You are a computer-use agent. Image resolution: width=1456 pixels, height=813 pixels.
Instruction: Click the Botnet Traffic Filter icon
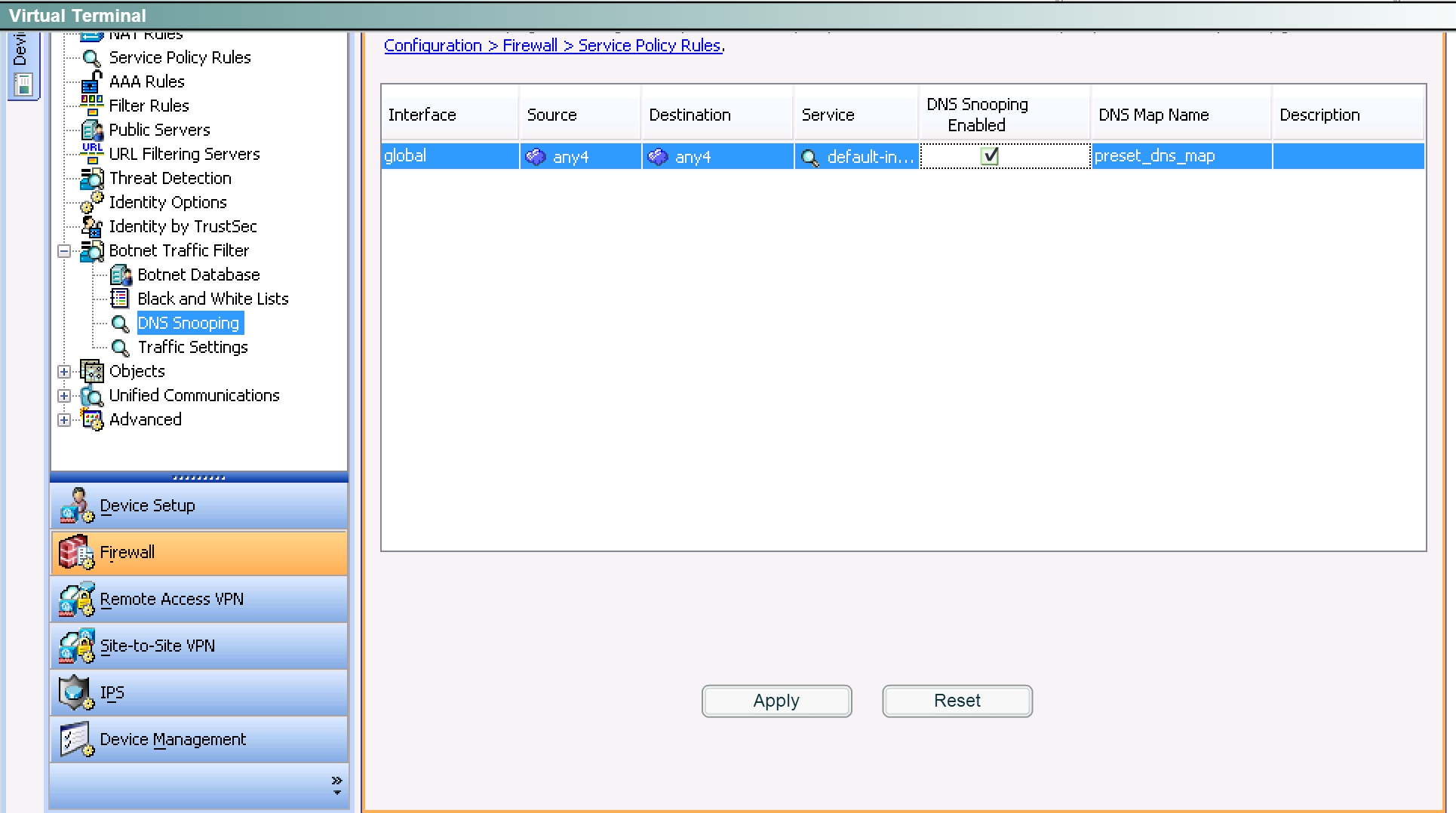[92, 250]
